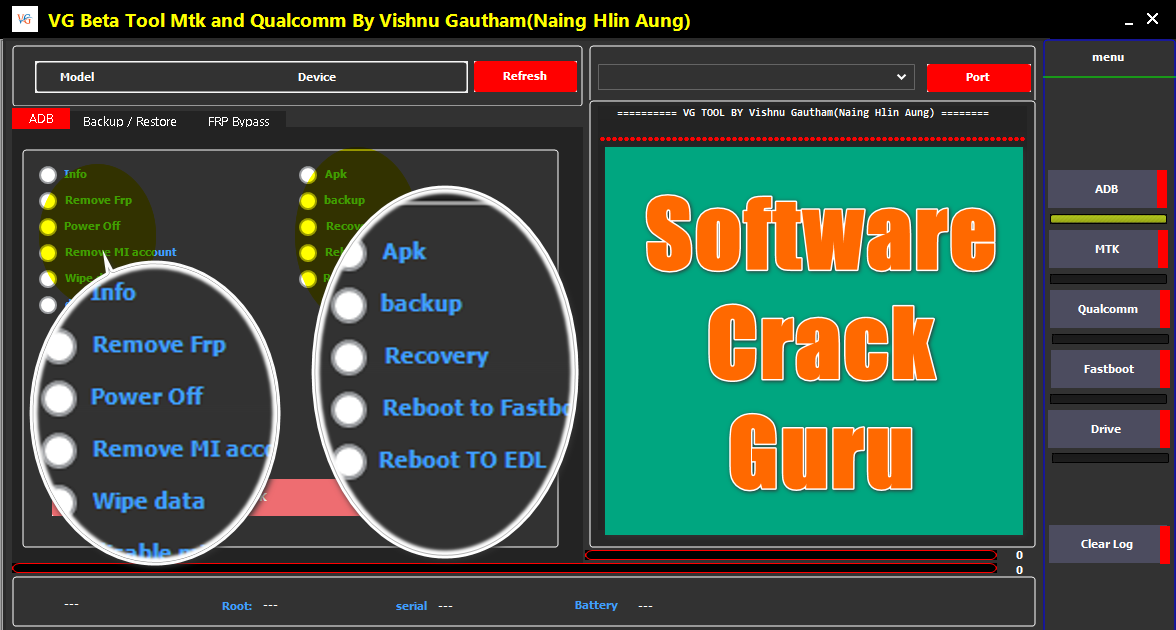
Task: Select ADB from the right sidebar menu
Action: 1107,188
